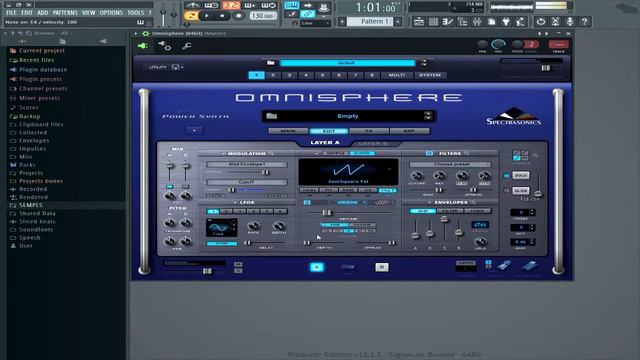
Task: Switch to the ARP page tab
Action: tap(409, 131)
